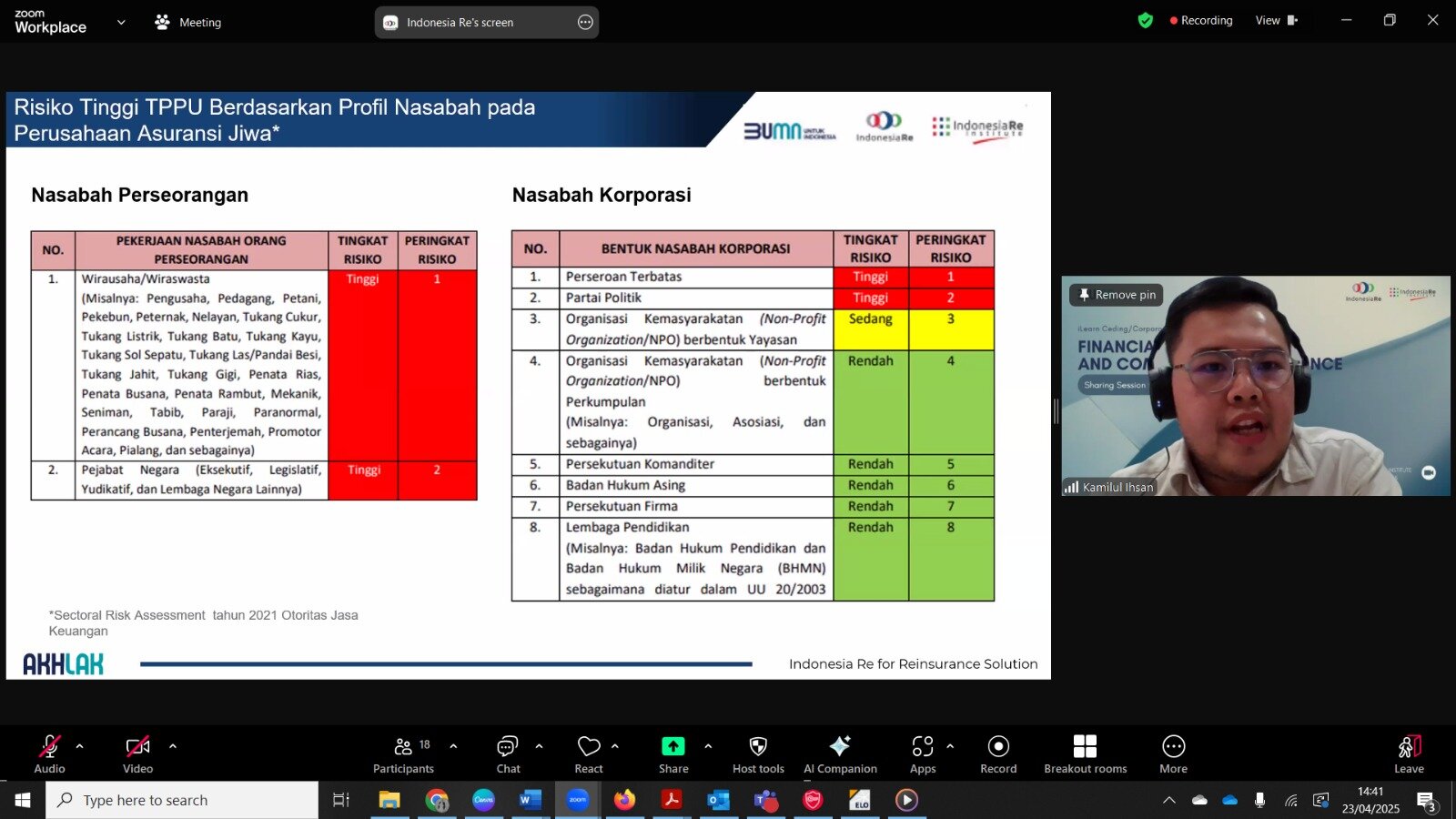1456x819 pixels.
Task: Open Outlook from the taskbar
Action: pos(719,800)
